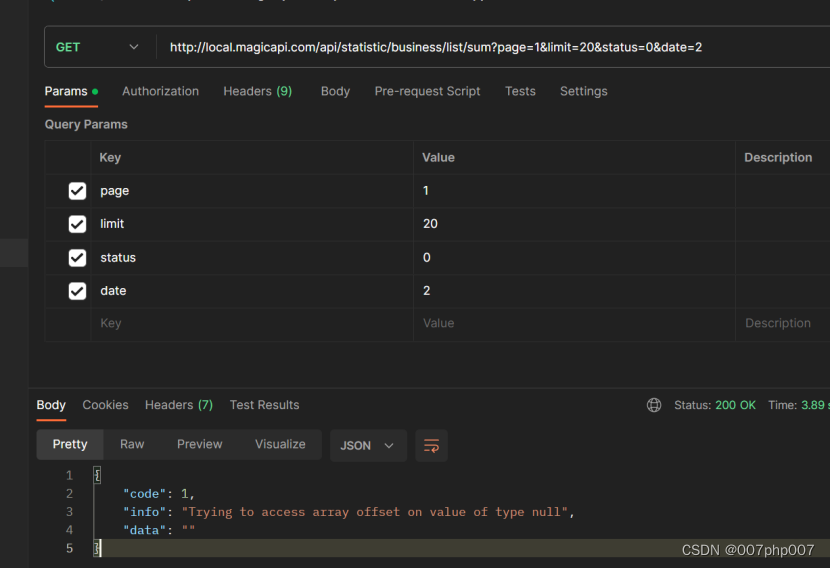
Task: Open the response Headers (7) tab
Action: (x=179, y=405)
